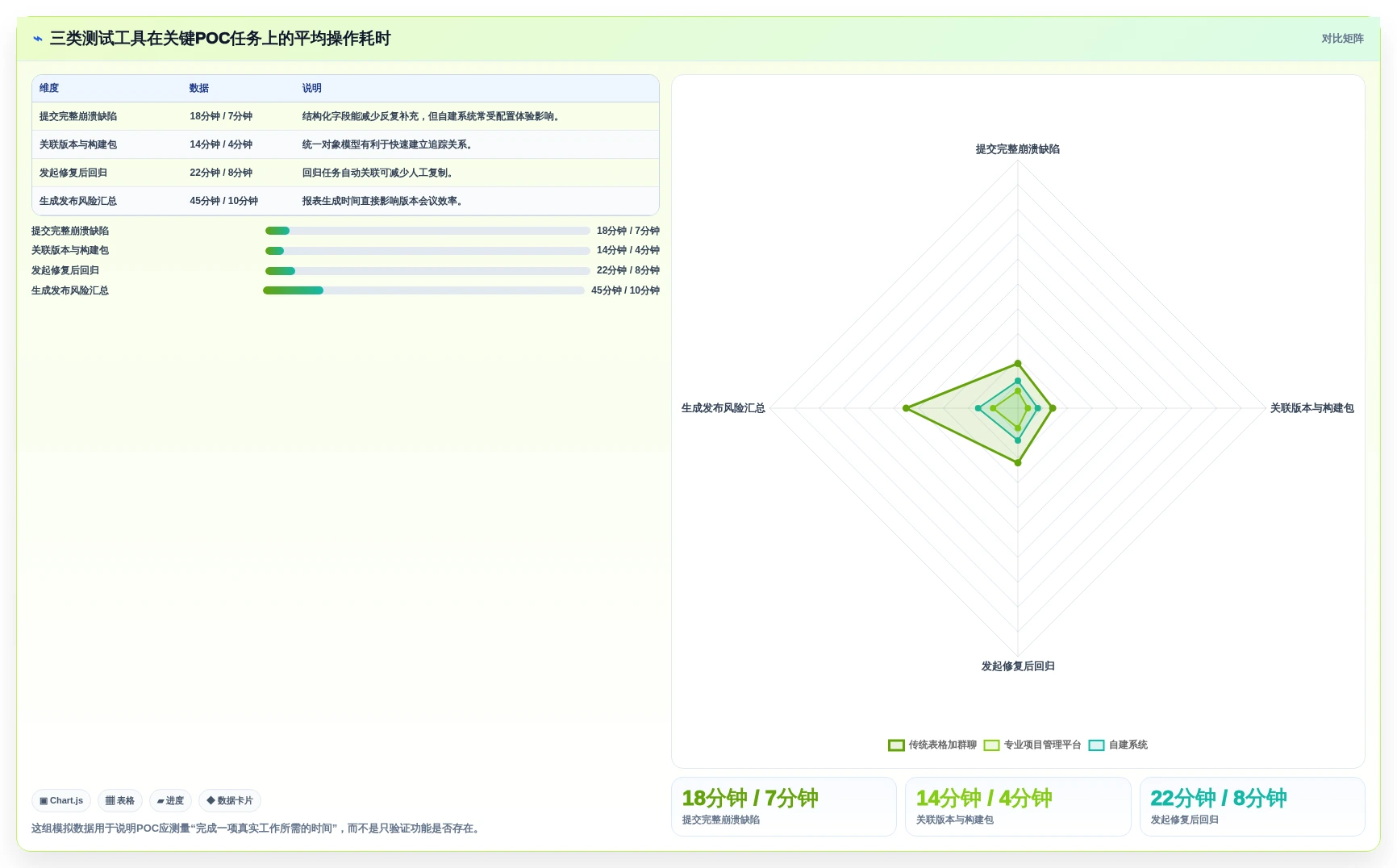Viewport: 1397px width, 868px height.
Task: Open the 14分钟 / 4分钟 data card
Action: point(1018,807)
